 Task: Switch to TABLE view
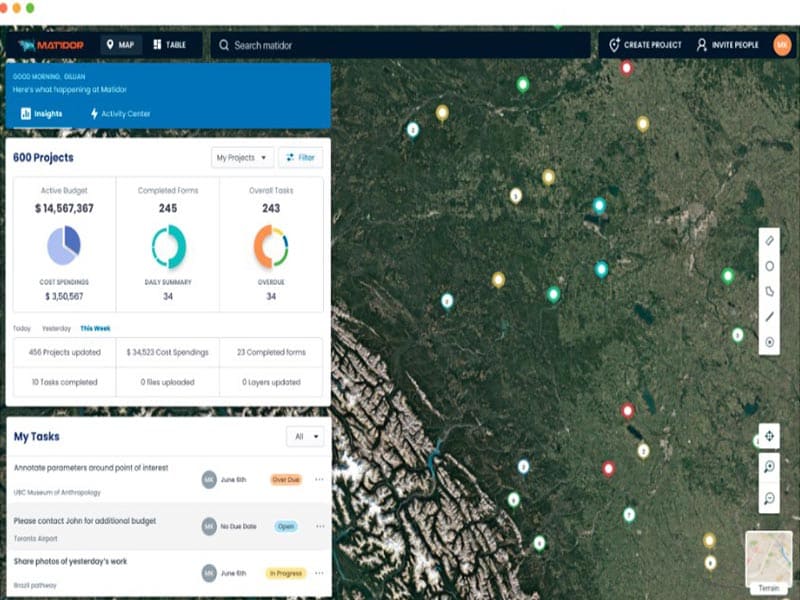click(169, 45)
